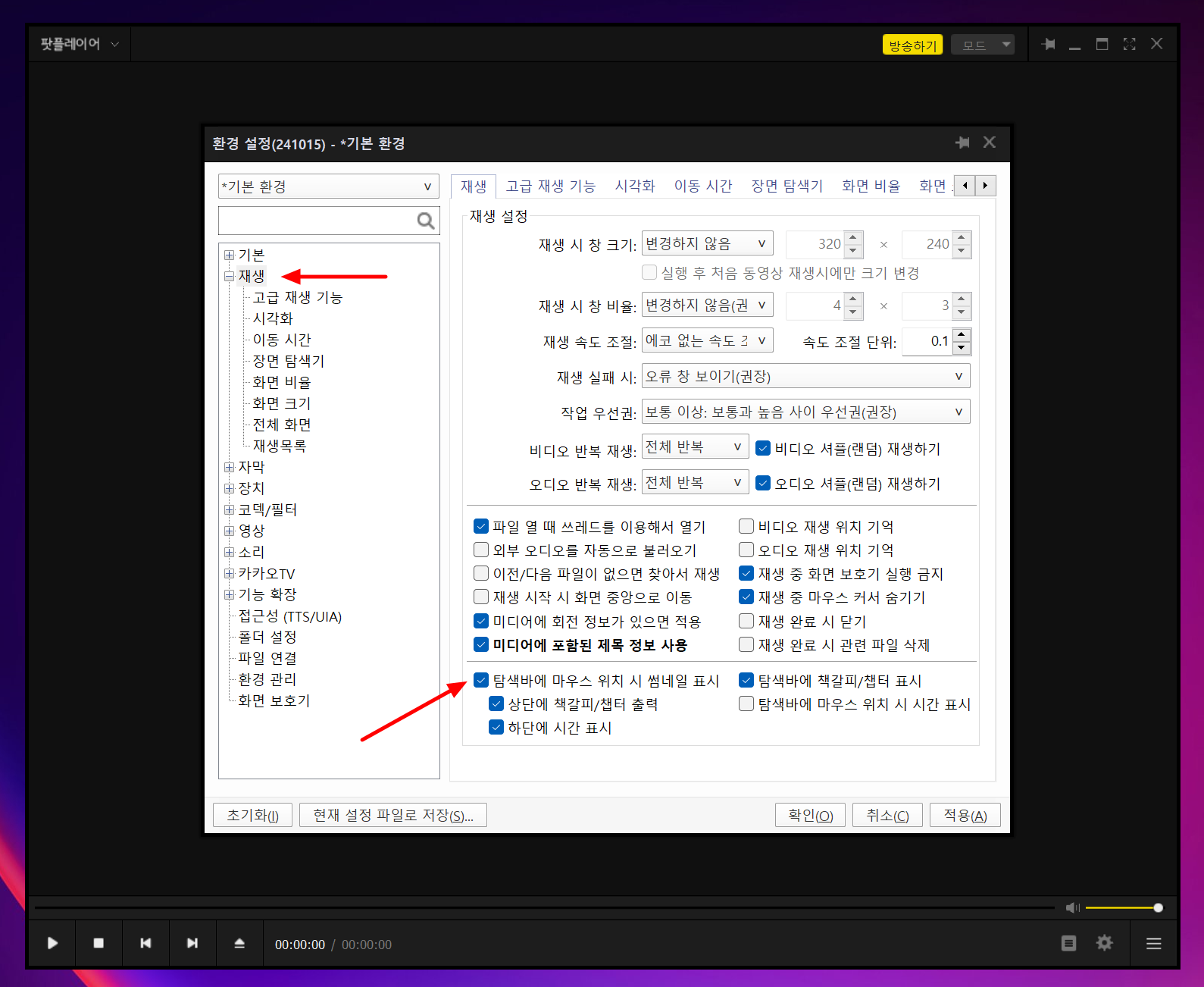Apply settings with 적용 button

pos(965,815)
